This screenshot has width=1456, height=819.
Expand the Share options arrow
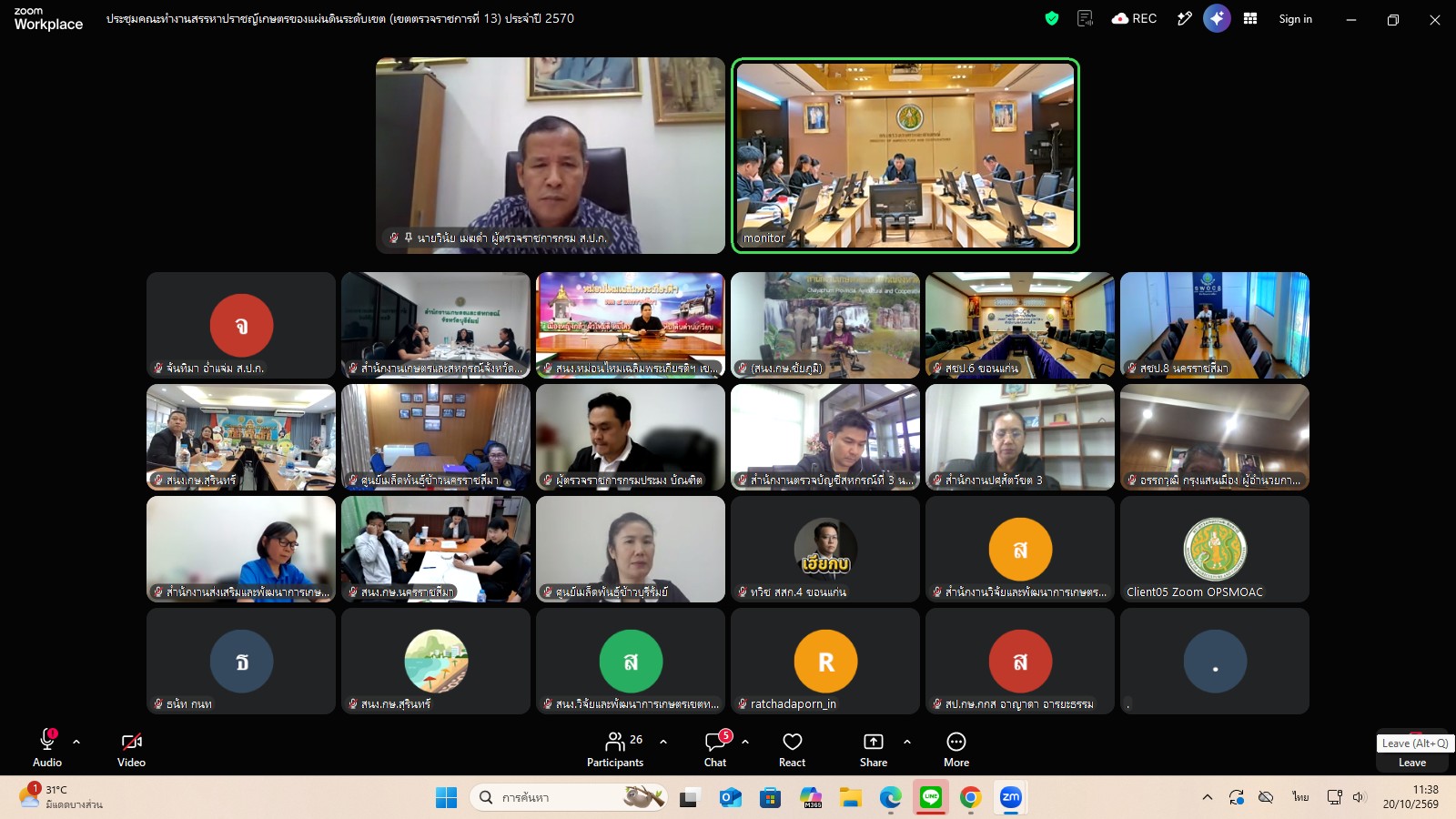click(907, 742)
